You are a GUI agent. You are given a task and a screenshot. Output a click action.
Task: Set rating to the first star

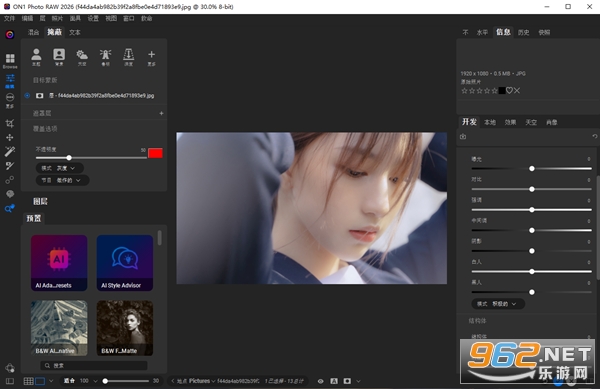click(x=465, y=91)
